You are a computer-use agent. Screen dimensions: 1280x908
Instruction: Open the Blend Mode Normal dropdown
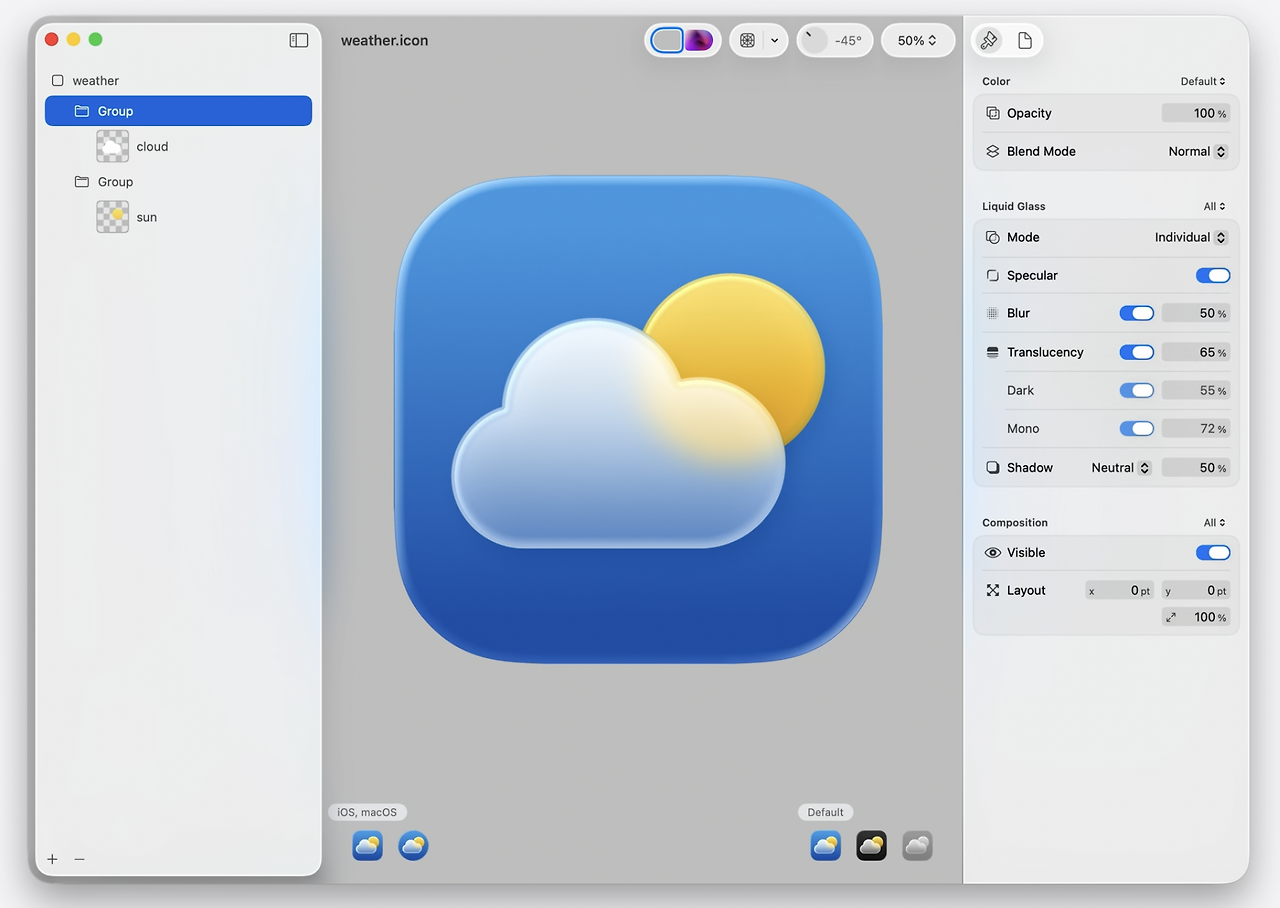1198,151
